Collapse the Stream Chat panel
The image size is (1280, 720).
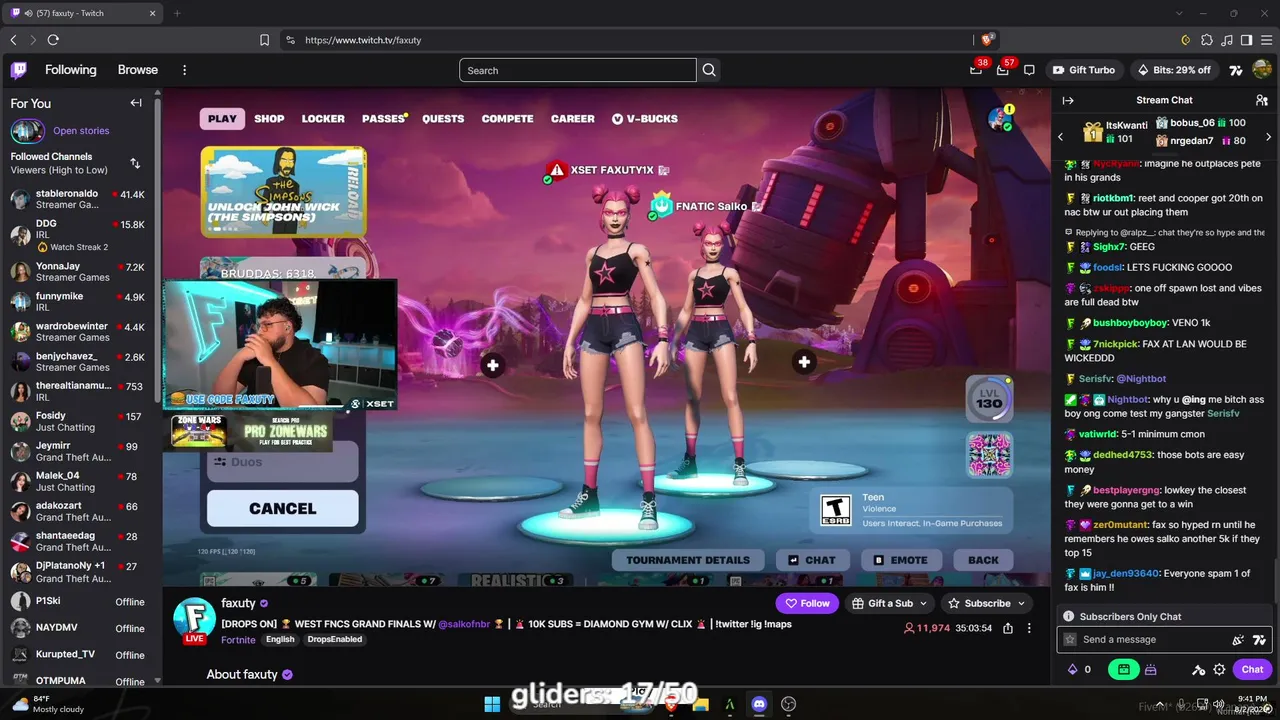[1068, 100]
